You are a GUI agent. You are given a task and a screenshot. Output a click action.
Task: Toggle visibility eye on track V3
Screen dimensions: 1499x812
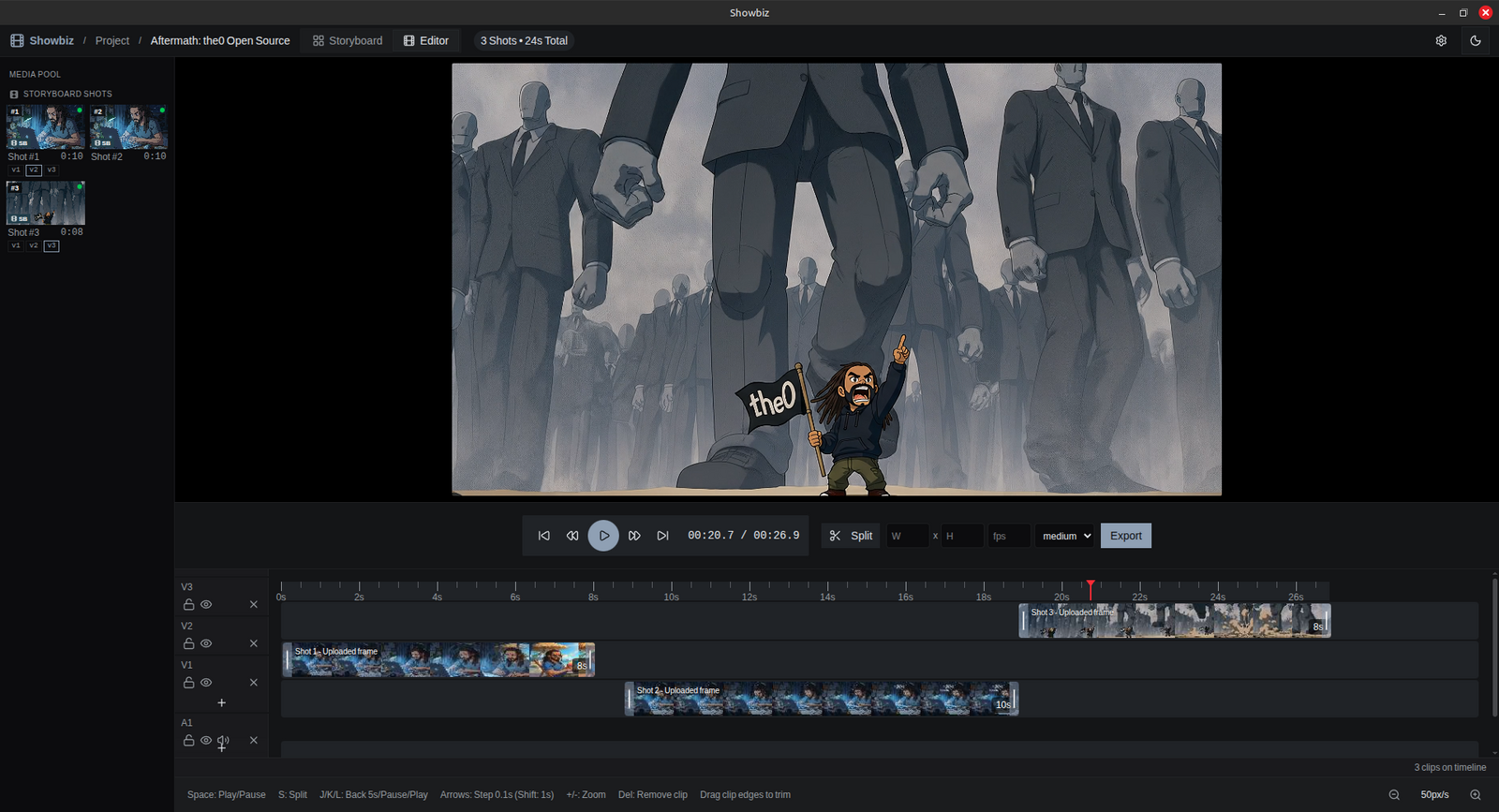tap(206, 604)
